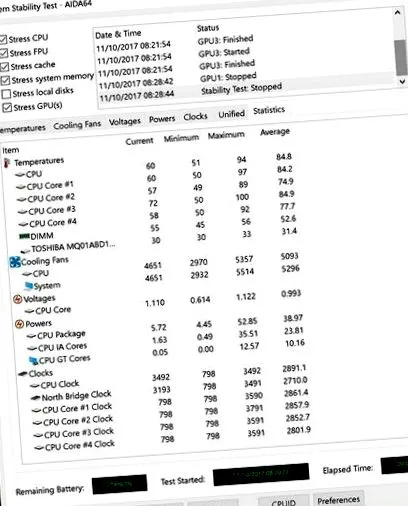
Task: Click the Current column header
Action: click(139, 141)
